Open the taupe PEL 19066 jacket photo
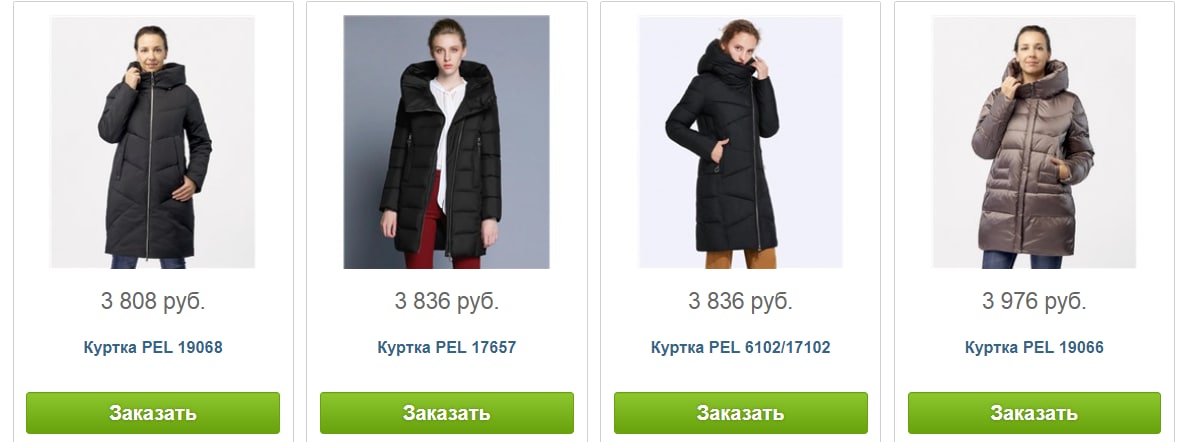The height and width of the screenshot is (442, 1185). (1034, 142)
